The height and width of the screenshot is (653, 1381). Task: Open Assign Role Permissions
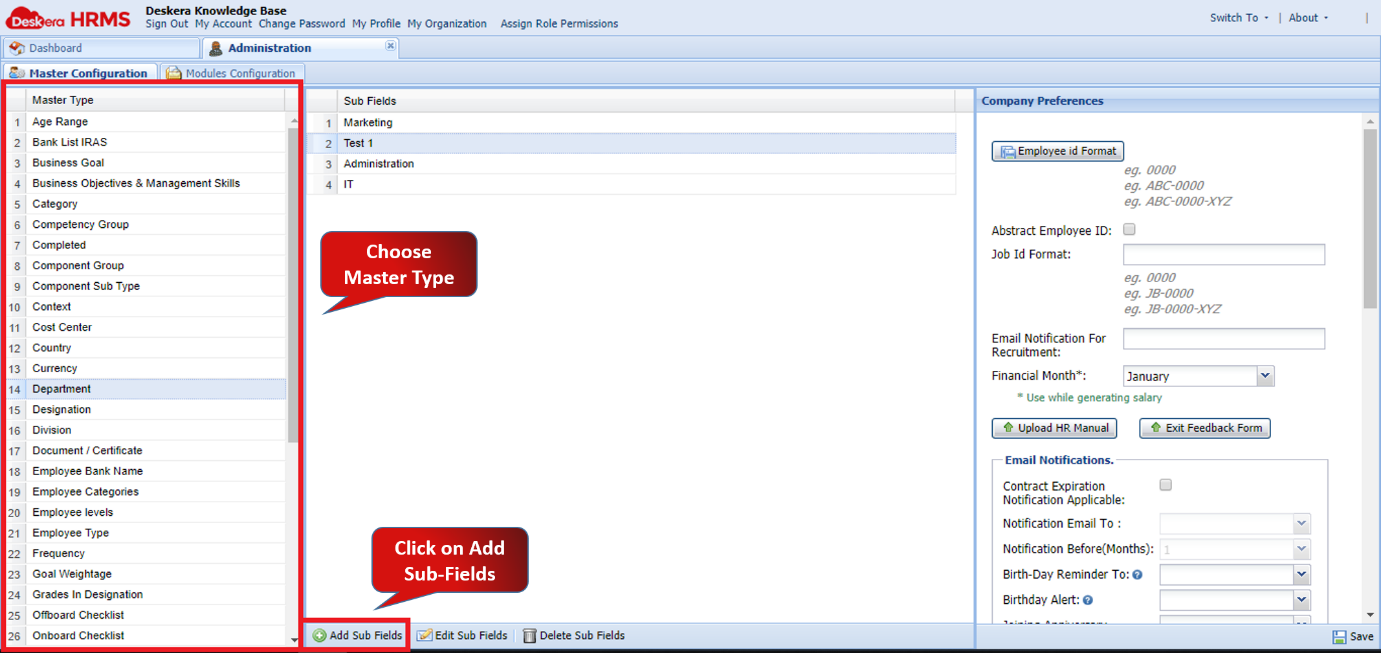[x=558, y=23]
